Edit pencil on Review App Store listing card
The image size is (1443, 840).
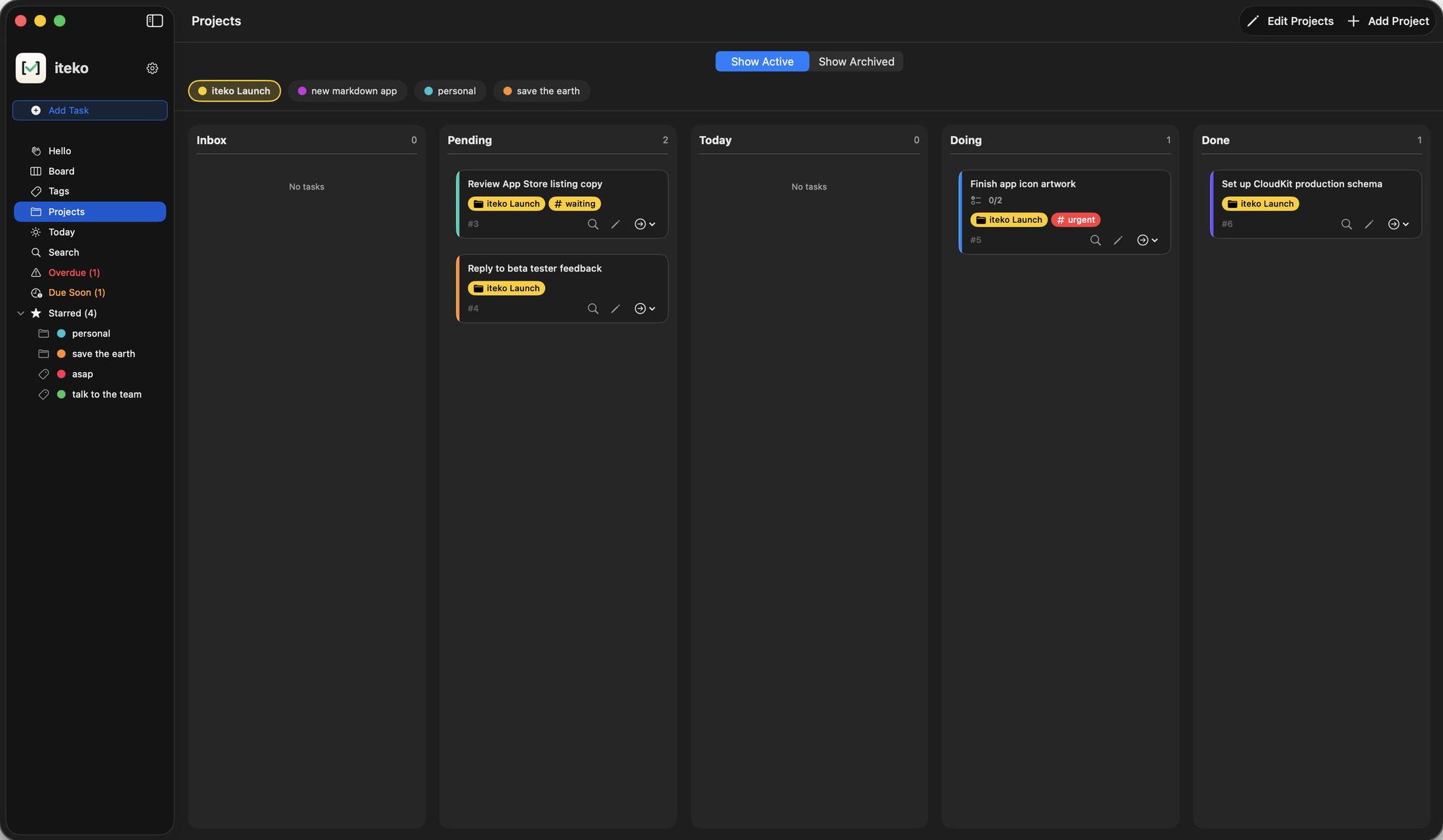pos(615,224)
